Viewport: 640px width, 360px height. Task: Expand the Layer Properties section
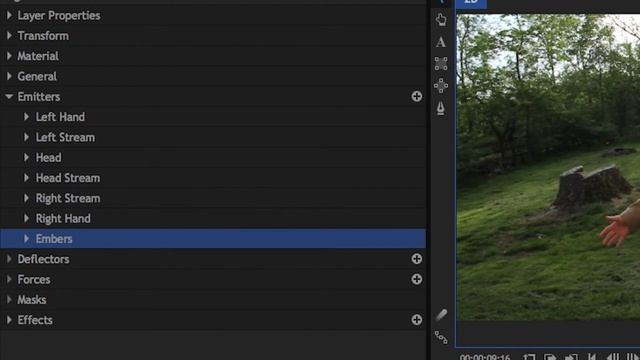(x=9, y=16)
